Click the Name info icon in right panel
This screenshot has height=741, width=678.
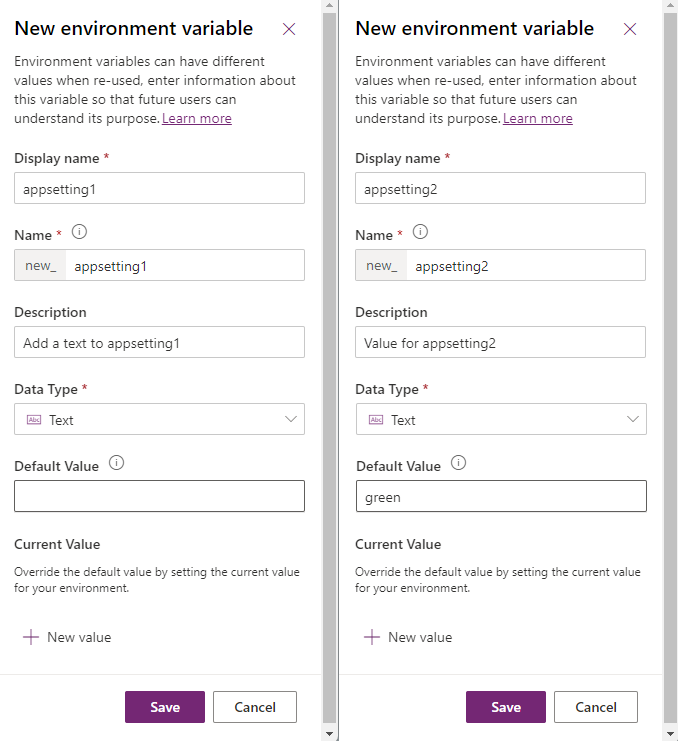[421, 232]
